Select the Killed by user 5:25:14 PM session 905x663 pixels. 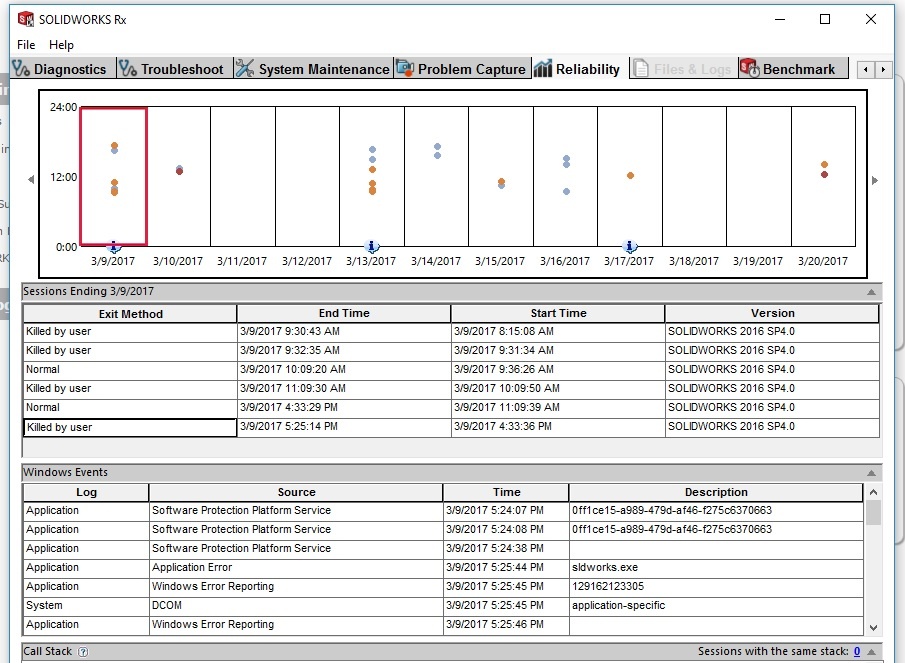(451, 427)
